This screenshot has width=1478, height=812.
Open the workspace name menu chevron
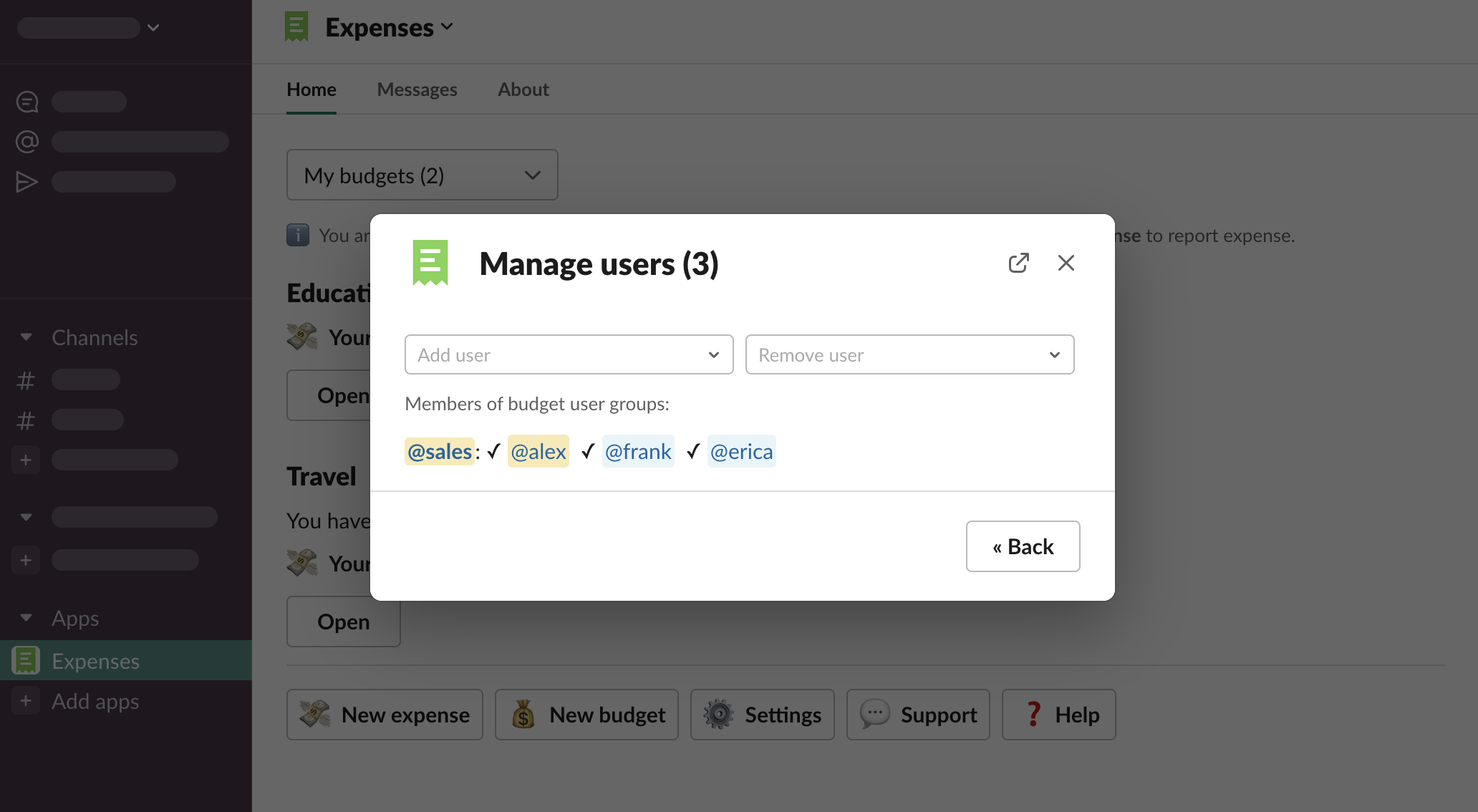coord(153,28)
